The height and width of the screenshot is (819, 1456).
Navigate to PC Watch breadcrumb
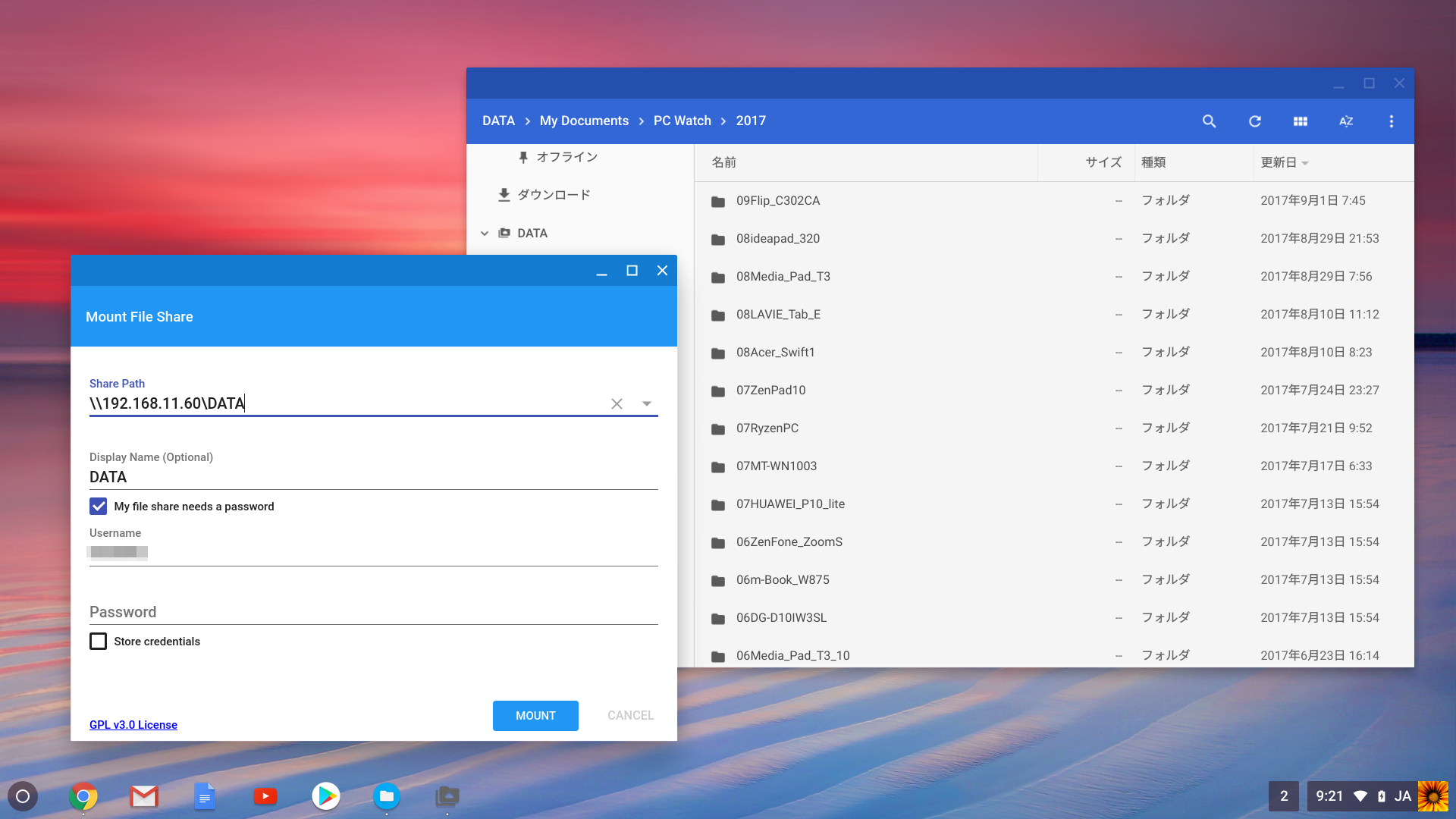coord(682,121)
